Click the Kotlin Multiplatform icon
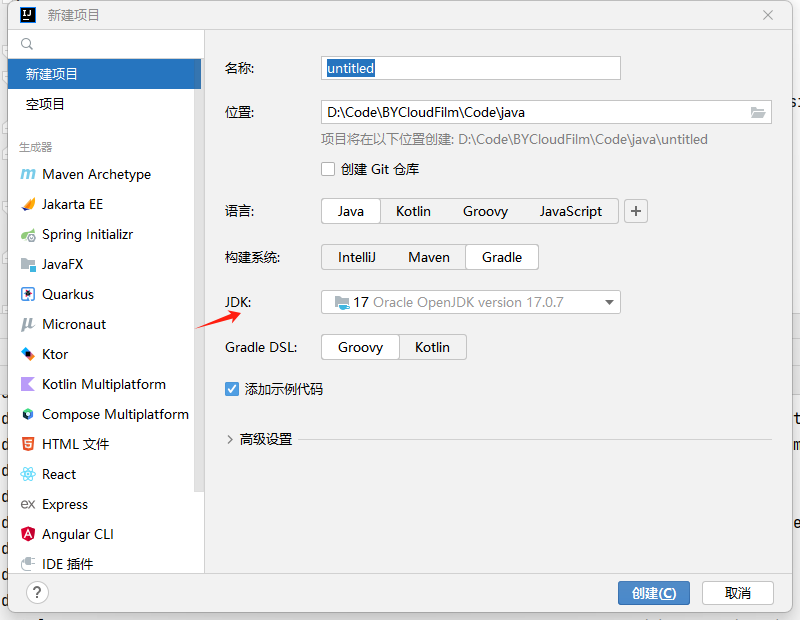Viewport: 800px width, 620px height. pos(28,384)
